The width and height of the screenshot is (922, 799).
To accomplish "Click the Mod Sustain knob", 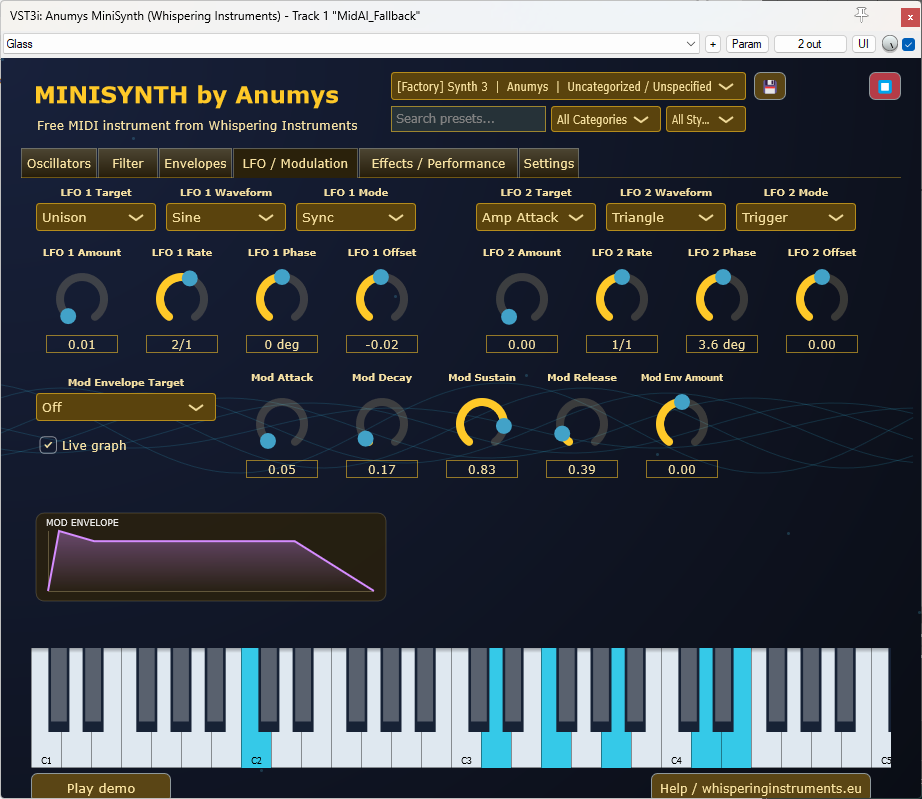I will point(482,423).
